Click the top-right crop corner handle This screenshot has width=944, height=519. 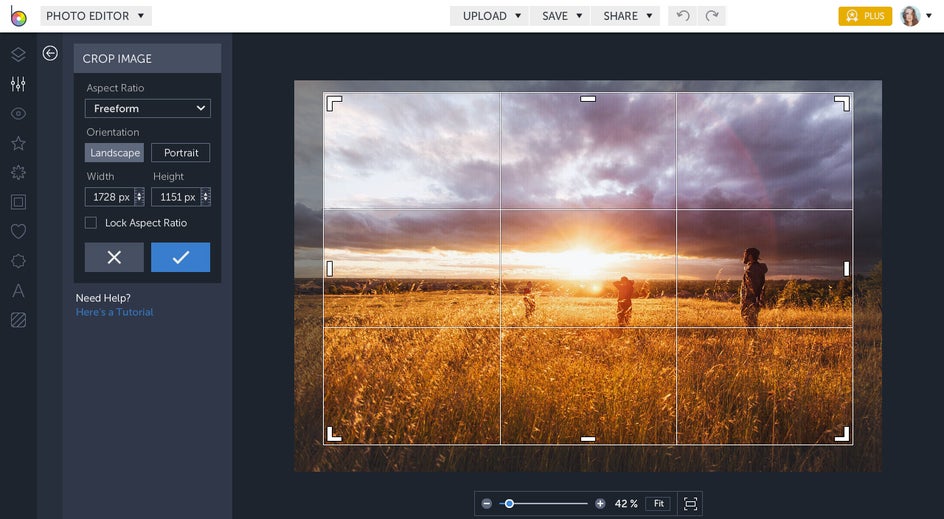(842, 104)
